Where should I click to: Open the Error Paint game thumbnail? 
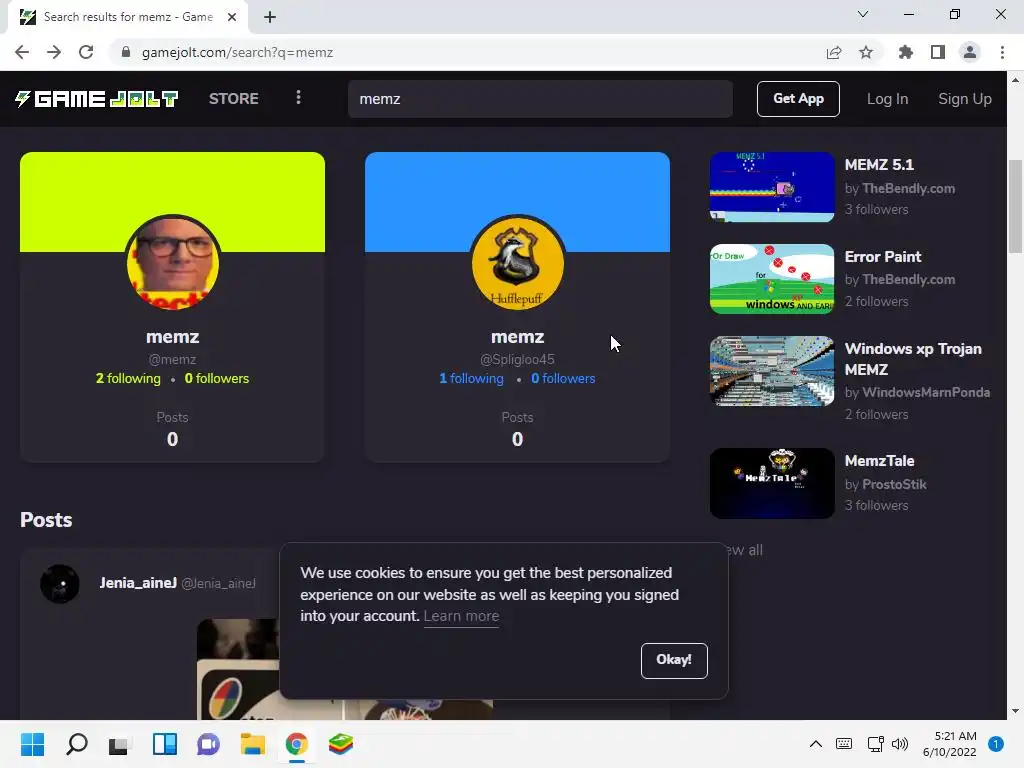[x=772, y=279]
